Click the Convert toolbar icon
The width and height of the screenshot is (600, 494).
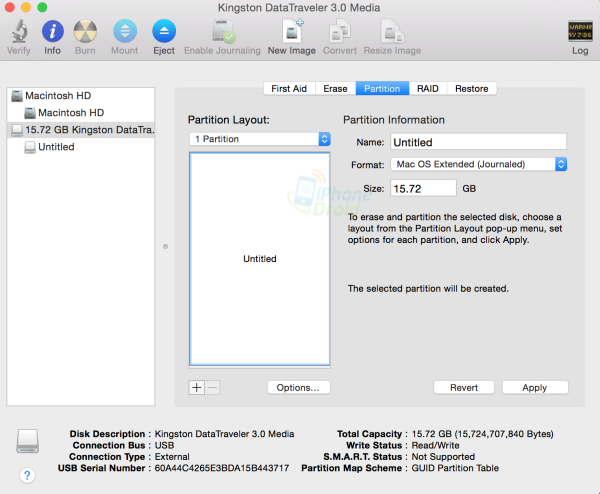click(x=340, y=31)
